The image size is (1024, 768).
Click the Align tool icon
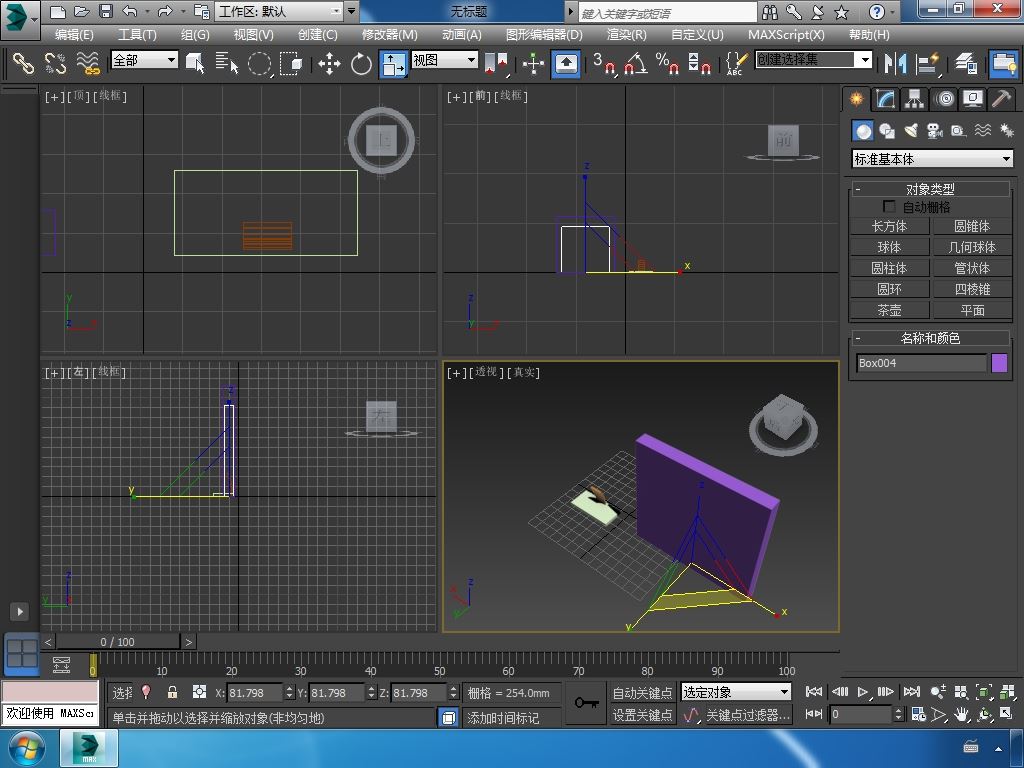coord(927,63)
